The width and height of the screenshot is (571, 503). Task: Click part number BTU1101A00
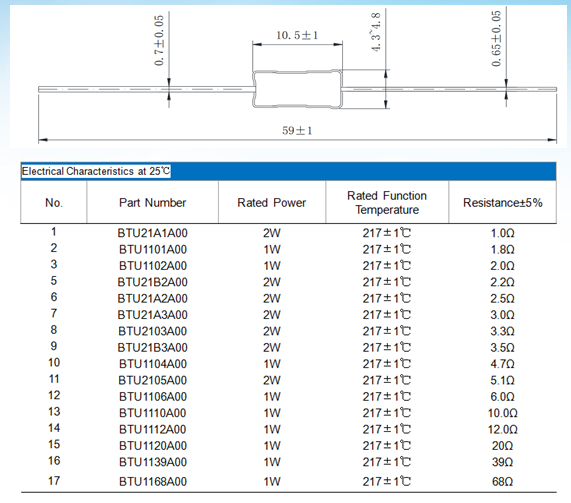coord(153,249)
